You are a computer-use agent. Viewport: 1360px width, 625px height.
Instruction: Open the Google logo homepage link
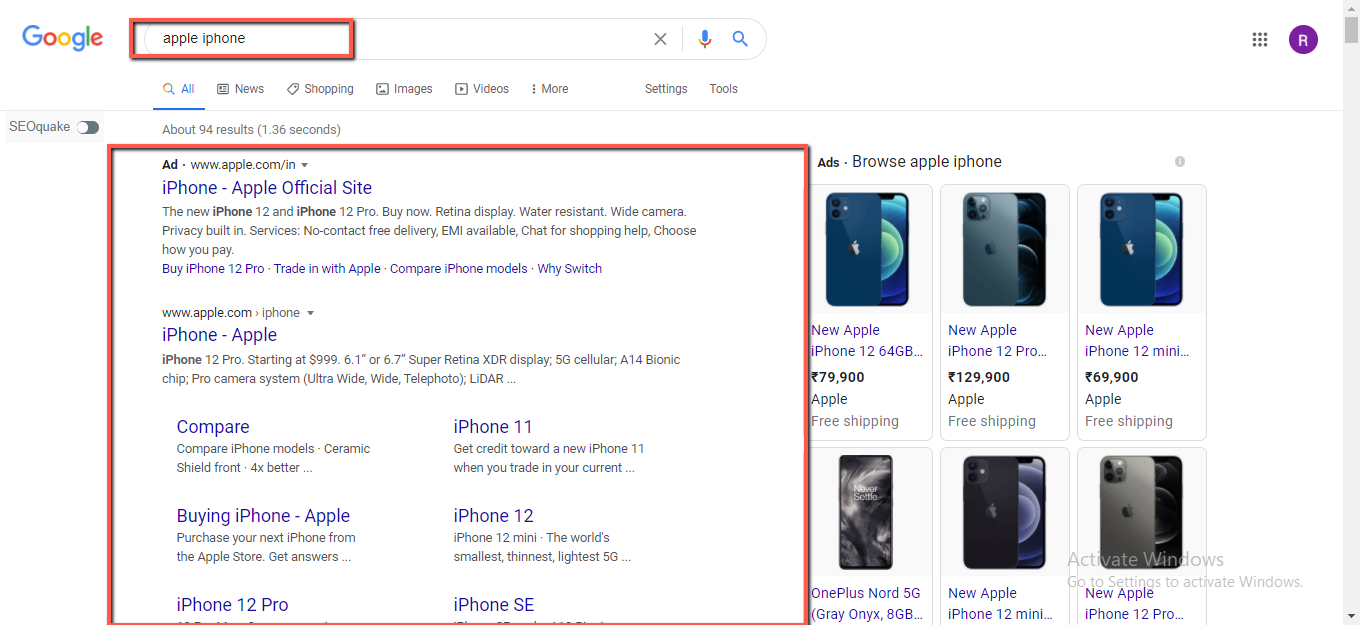pyautogui.click(x=63, y=38)
